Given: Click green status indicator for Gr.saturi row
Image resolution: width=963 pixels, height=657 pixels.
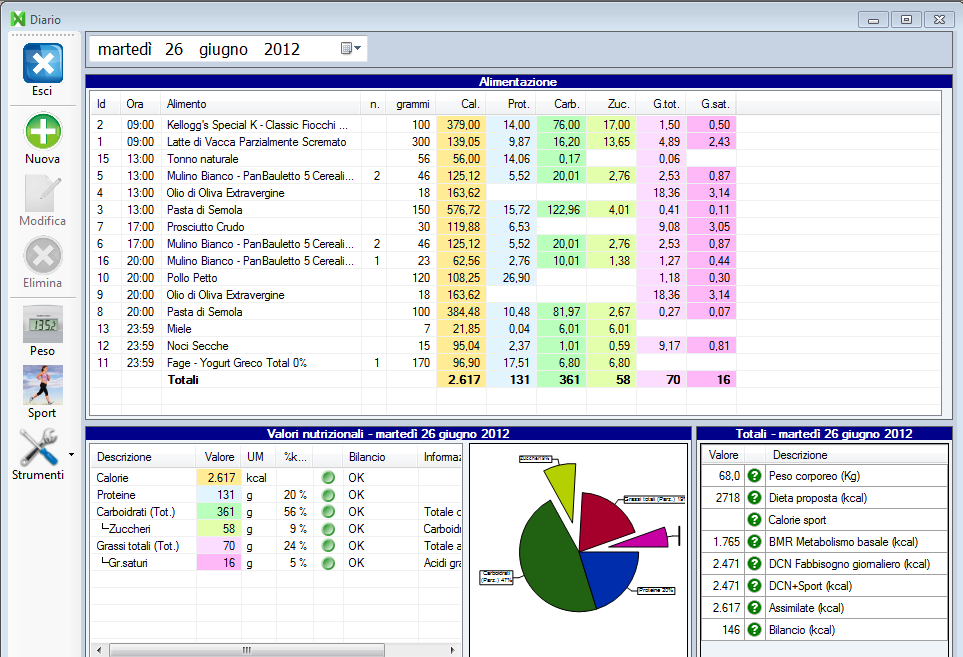Looking at the screenshot, I should (329, 563).
